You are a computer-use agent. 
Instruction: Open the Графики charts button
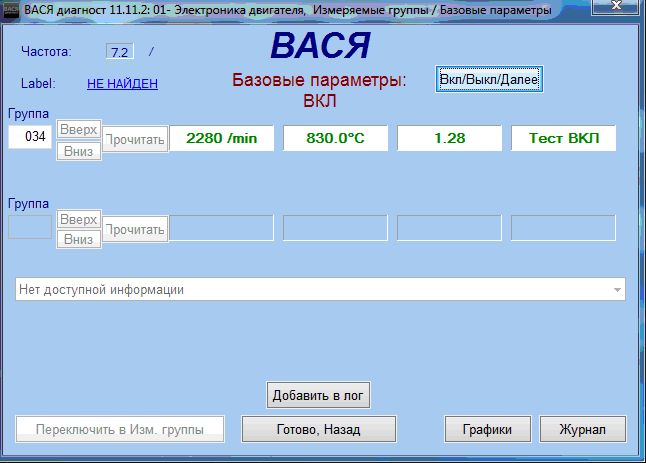coord(487,429)
